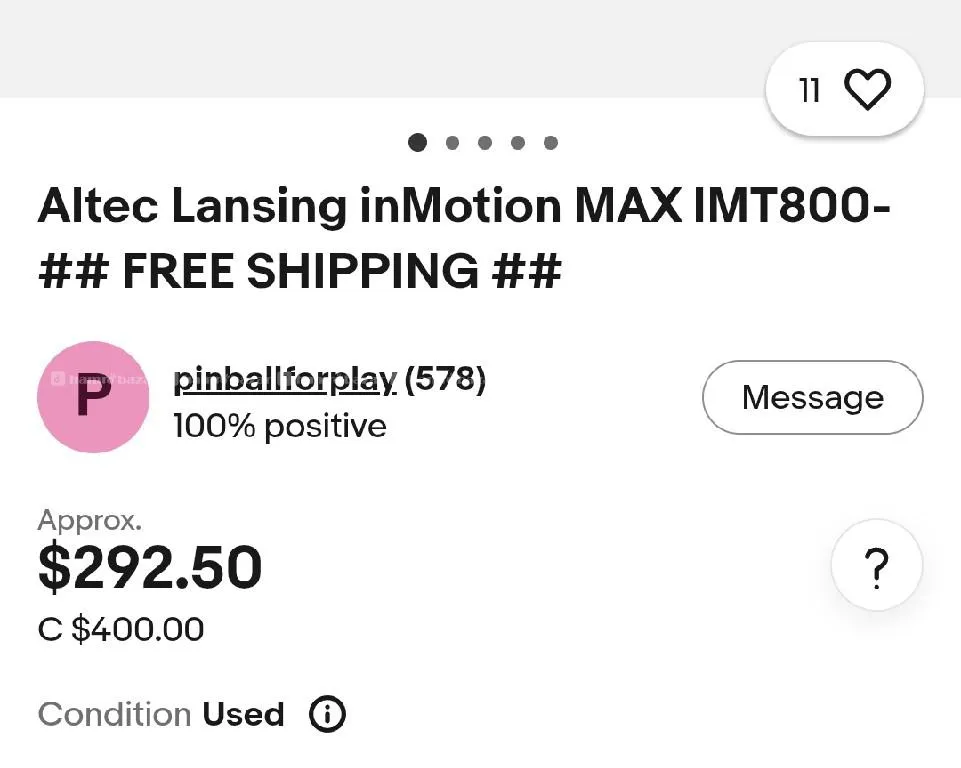
Task: Click the pink P seller avatar
Action: click(x=93, y=397)
